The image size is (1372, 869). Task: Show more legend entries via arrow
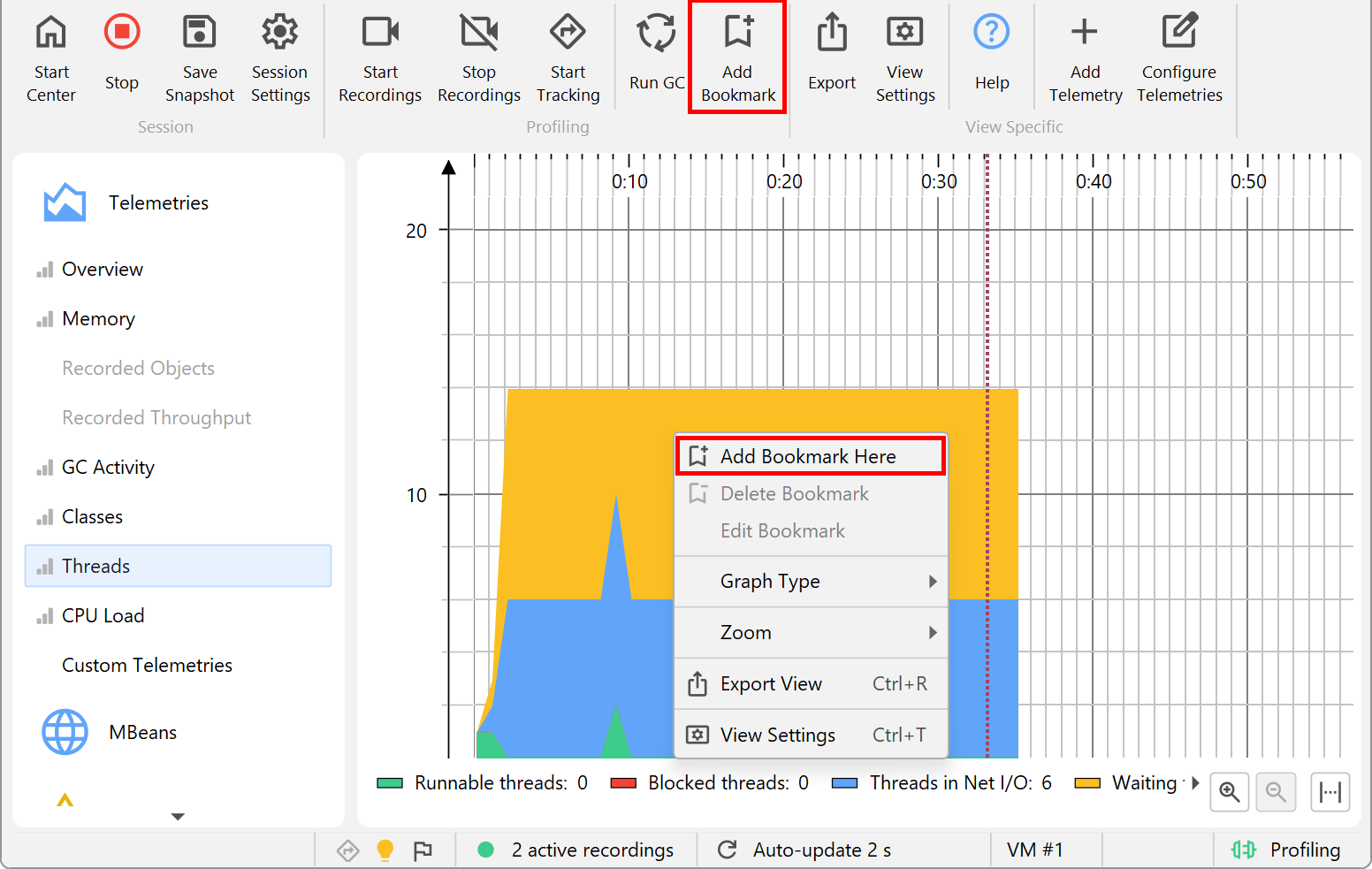(x=1195, y=782)
